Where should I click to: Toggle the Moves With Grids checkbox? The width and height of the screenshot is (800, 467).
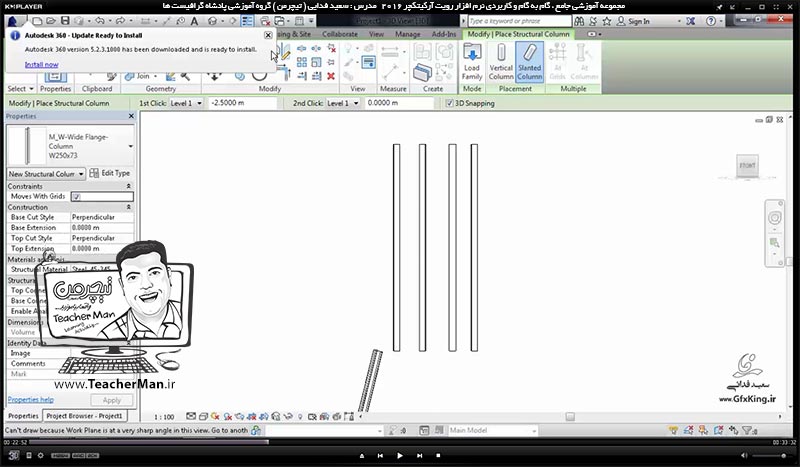(76, 196)
